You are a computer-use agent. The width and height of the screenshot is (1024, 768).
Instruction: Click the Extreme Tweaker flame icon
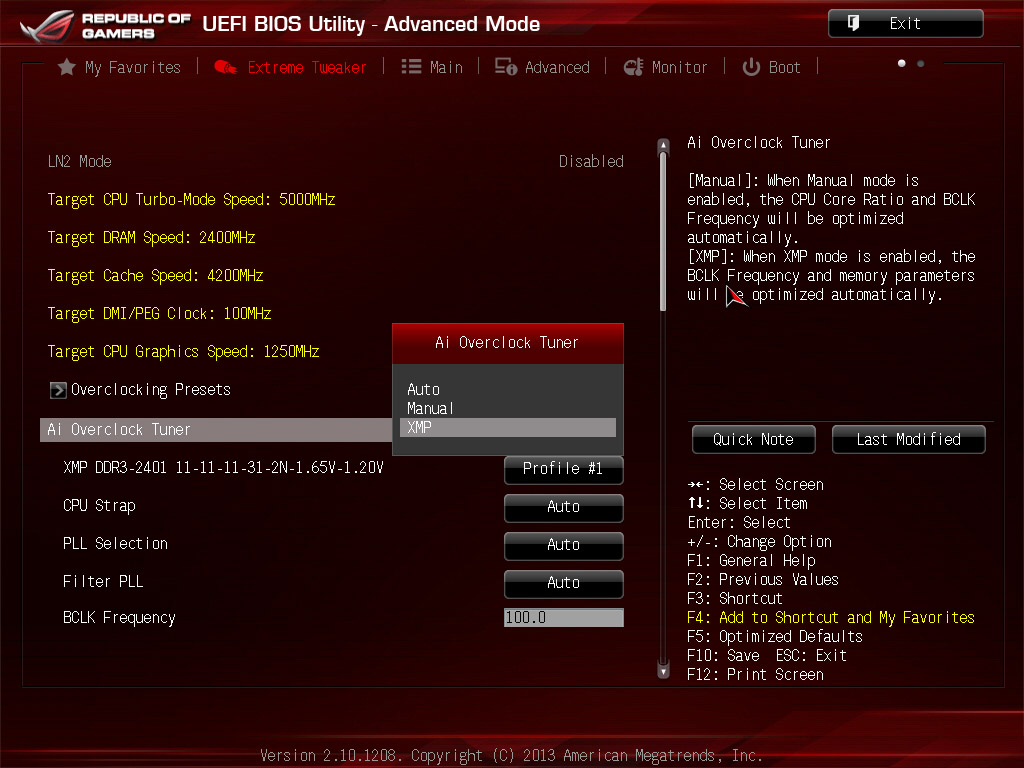225,67
